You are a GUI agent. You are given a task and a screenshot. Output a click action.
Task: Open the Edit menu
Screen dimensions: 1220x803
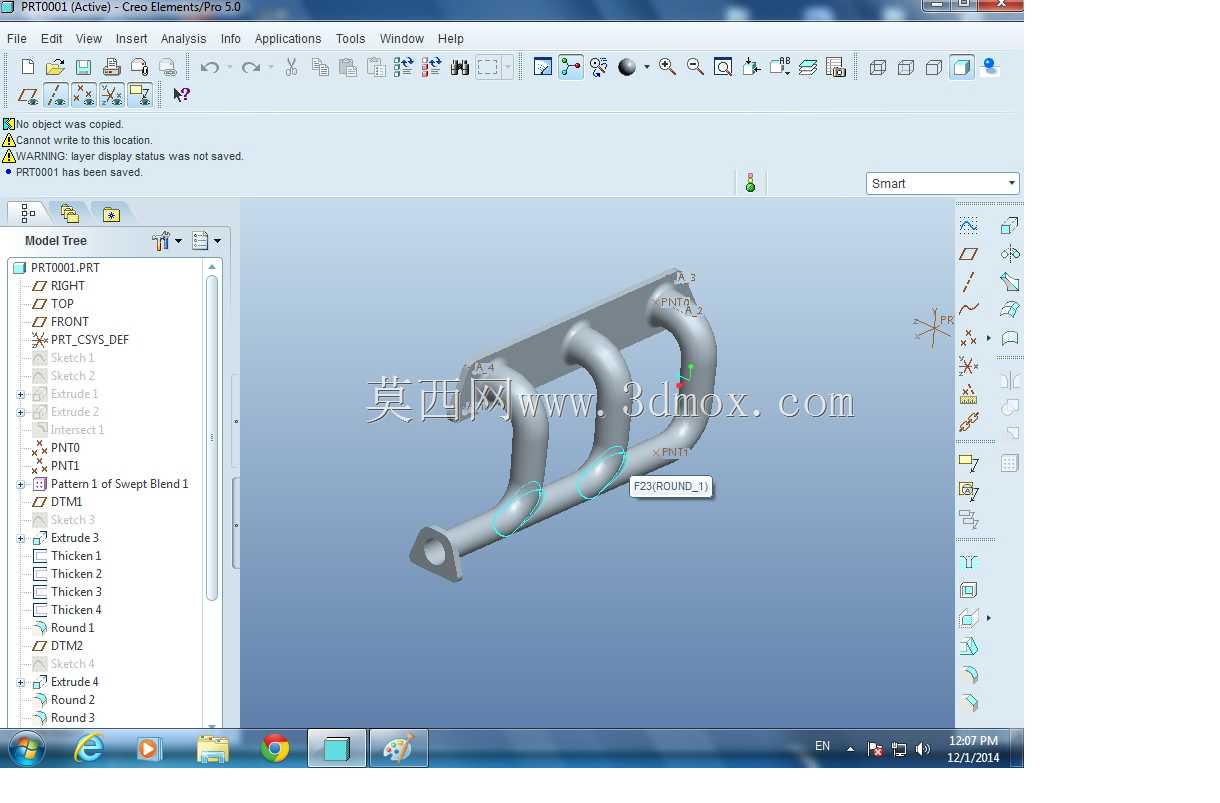click(52, 38)
